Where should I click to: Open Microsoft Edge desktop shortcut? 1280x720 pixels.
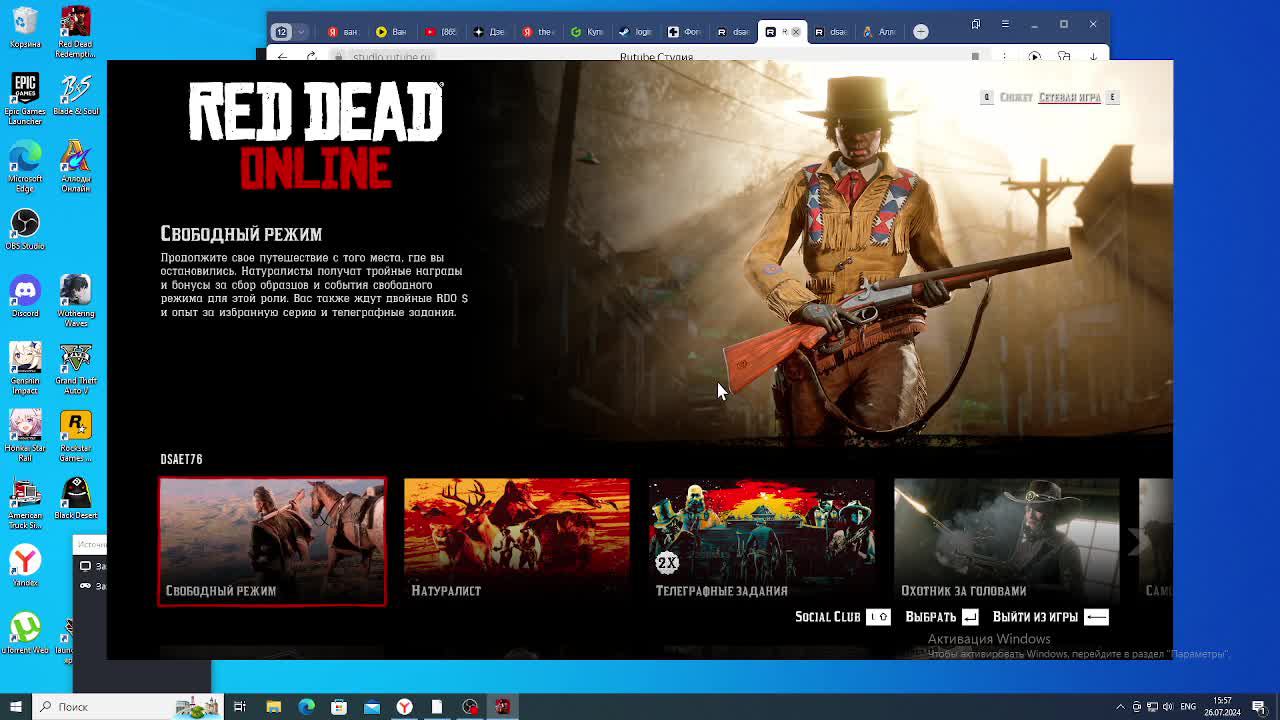coord(25,164)
